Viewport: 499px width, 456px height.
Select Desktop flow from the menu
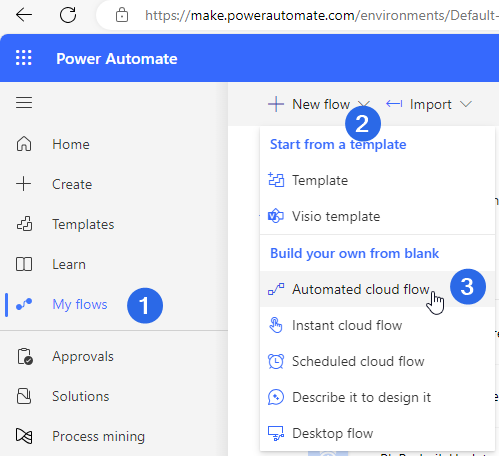332,433
